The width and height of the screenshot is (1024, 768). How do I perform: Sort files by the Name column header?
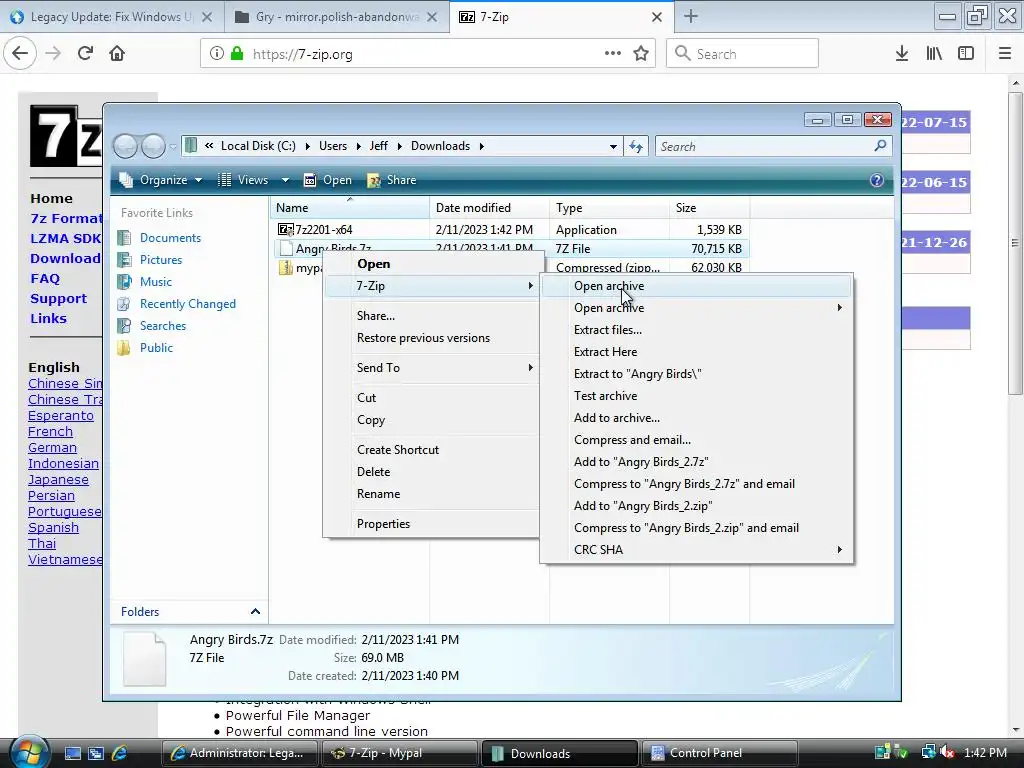350,208
